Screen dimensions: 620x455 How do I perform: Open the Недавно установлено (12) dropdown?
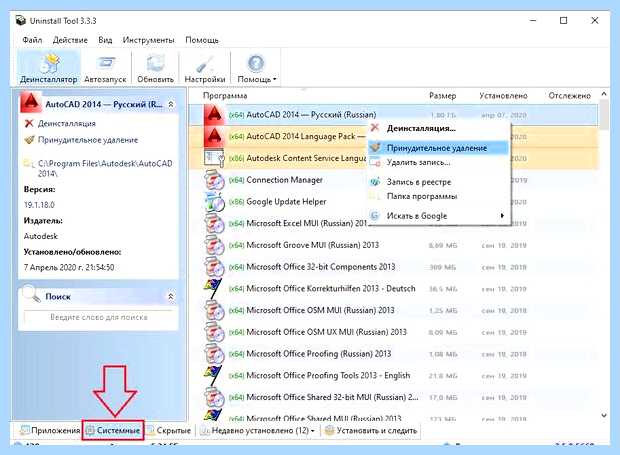point(258,430)
